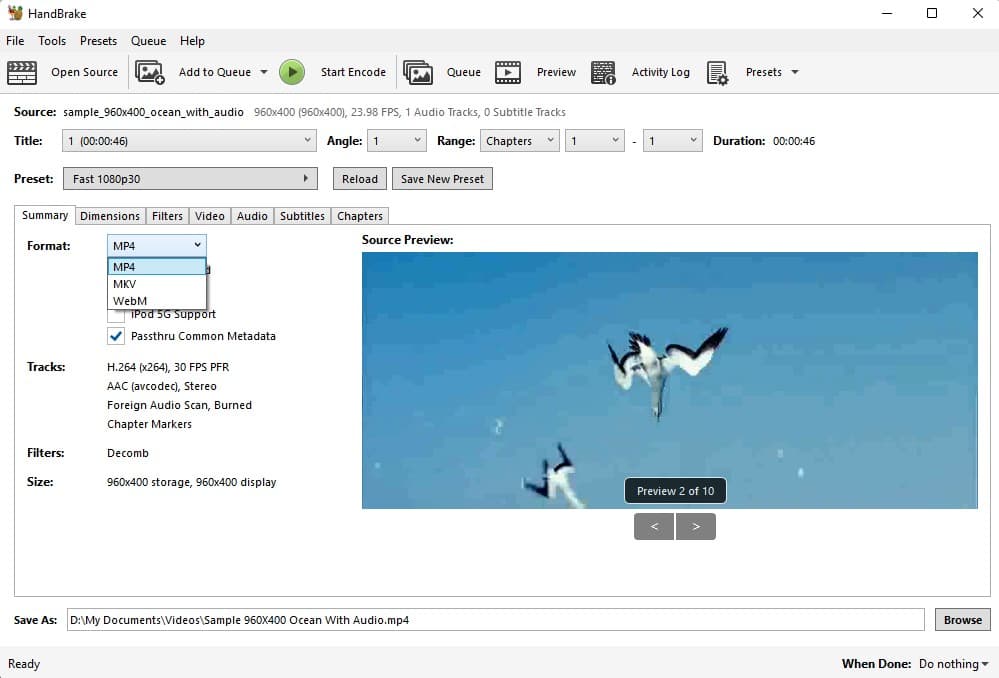This screenshot has height=678, width=999.
Task: Open the Tools menu
Action: [51, 41]
